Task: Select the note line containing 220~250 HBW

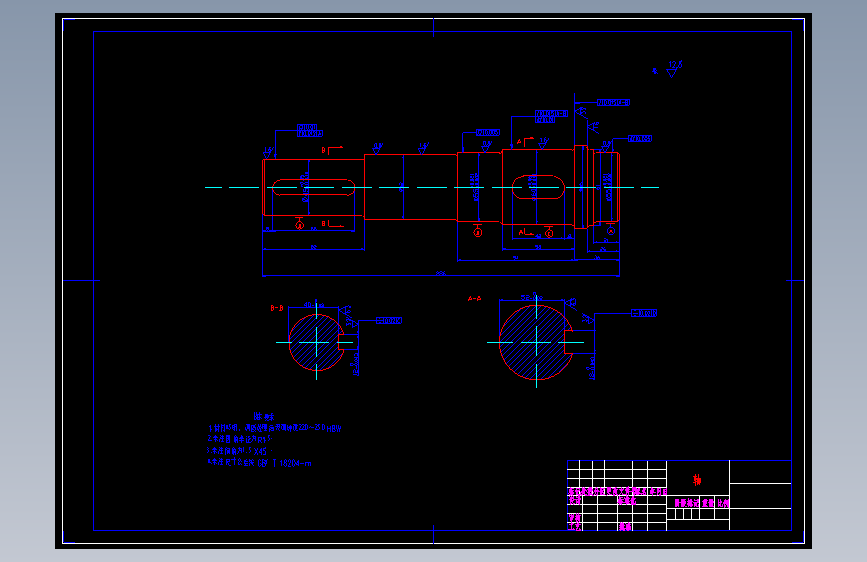Action: 275,428
